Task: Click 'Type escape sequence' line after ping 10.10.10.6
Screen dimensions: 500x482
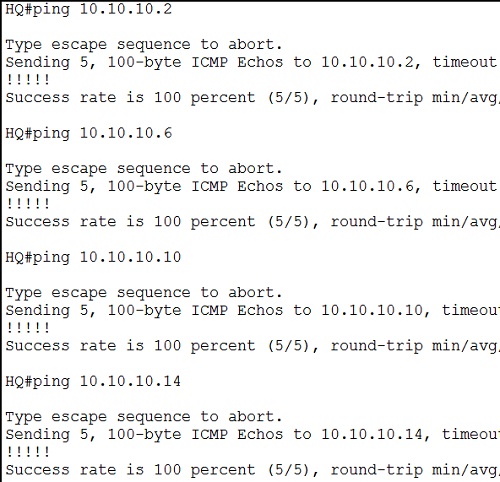Action: click(x=144, y=169)
